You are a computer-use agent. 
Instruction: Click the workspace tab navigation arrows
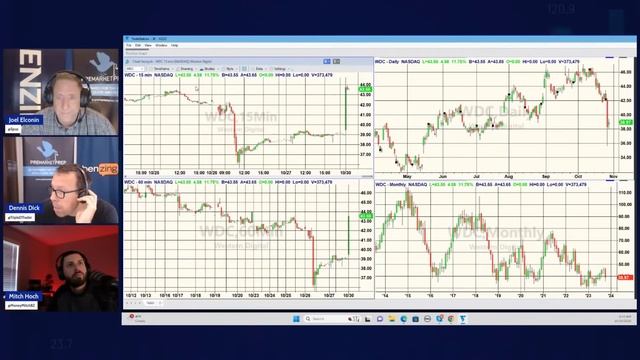[133, 303]
